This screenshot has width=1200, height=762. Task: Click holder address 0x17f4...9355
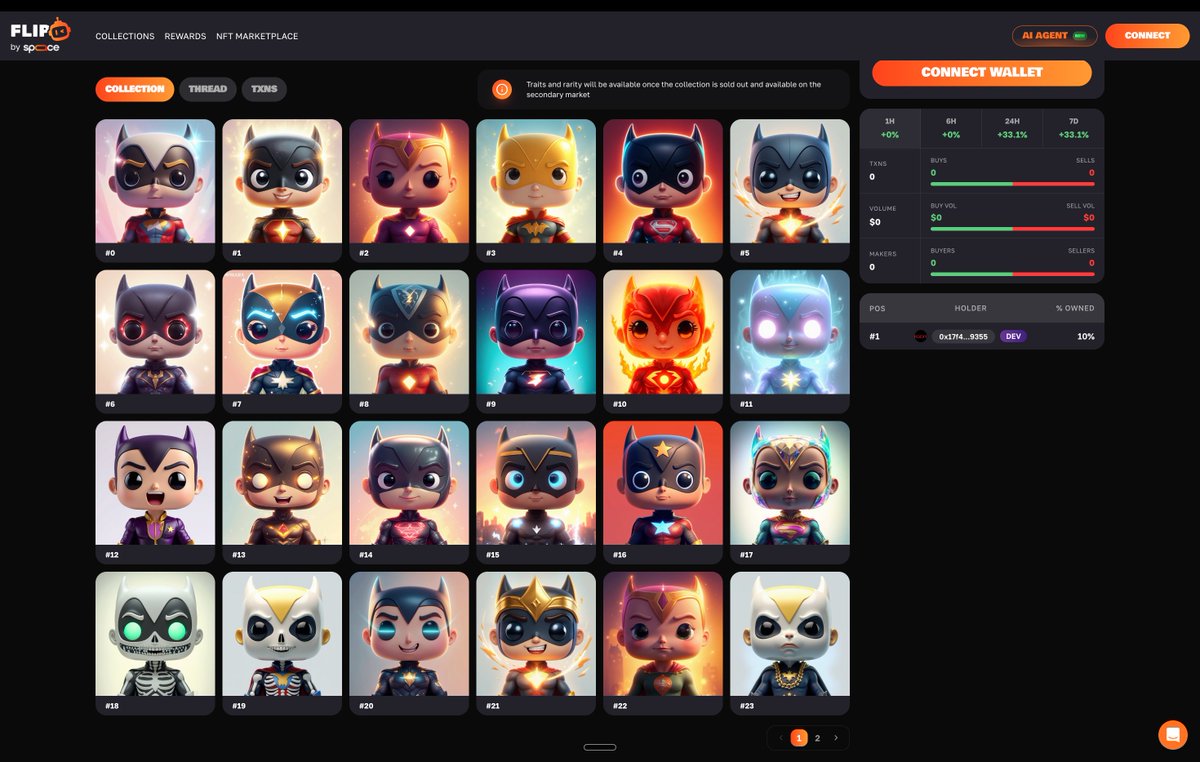point(963,336)
